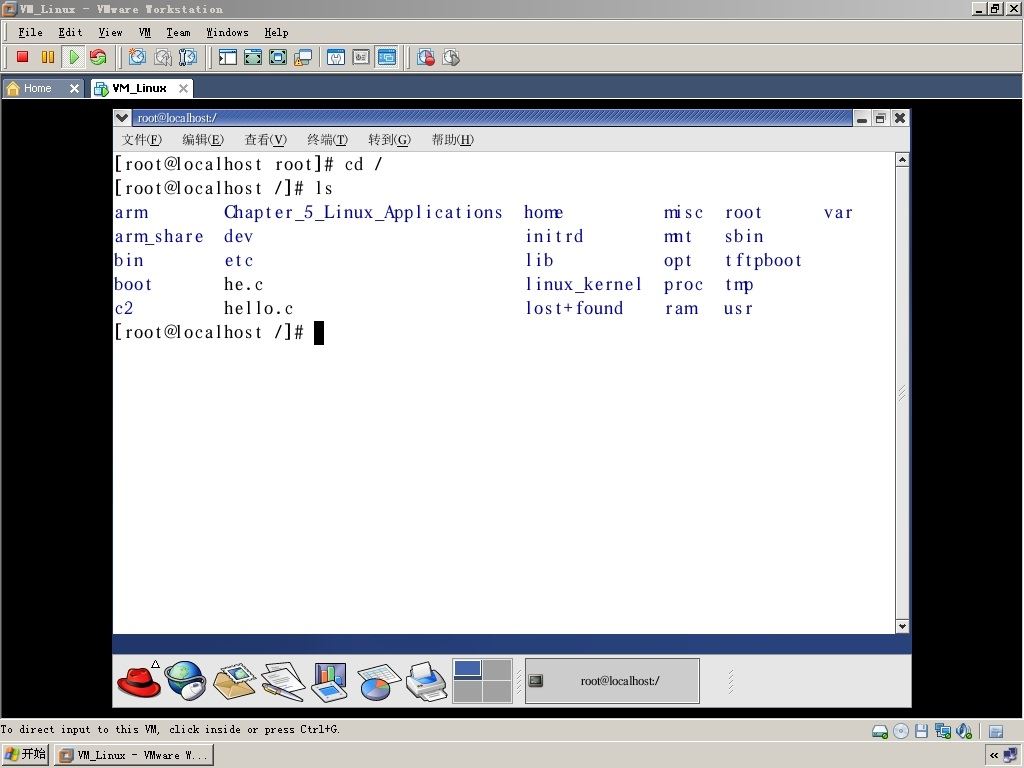The image size is (1024, 768).
Task: Click the Windows 开始 Start button
Action: [25, 755]
